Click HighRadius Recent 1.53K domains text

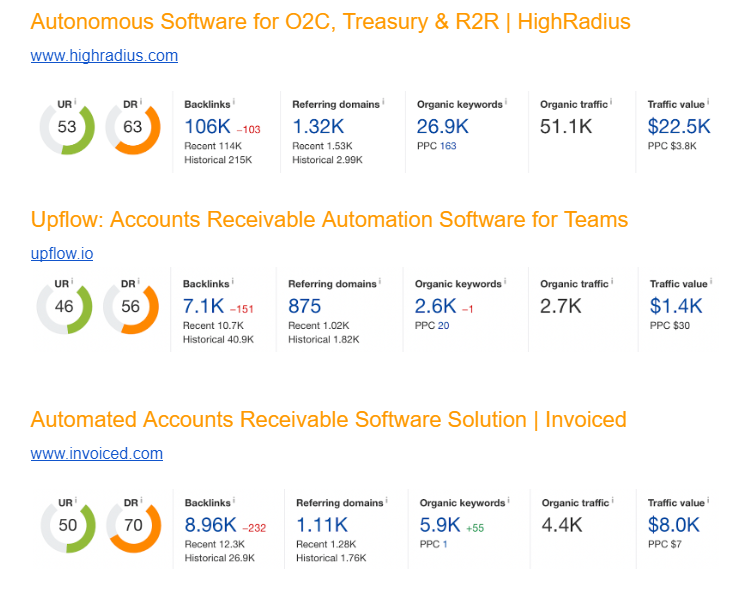point(323,146)
